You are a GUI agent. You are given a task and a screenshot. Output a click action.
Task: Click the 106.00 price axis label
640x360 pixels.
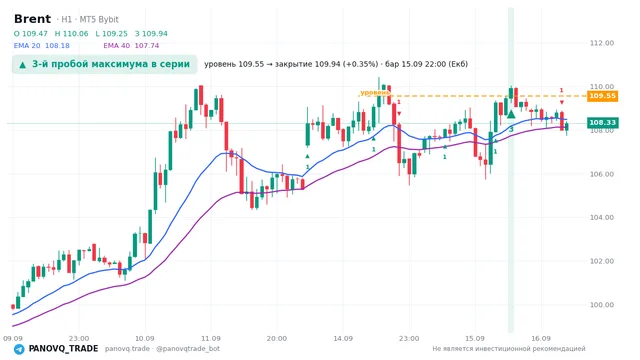point(602,174)
